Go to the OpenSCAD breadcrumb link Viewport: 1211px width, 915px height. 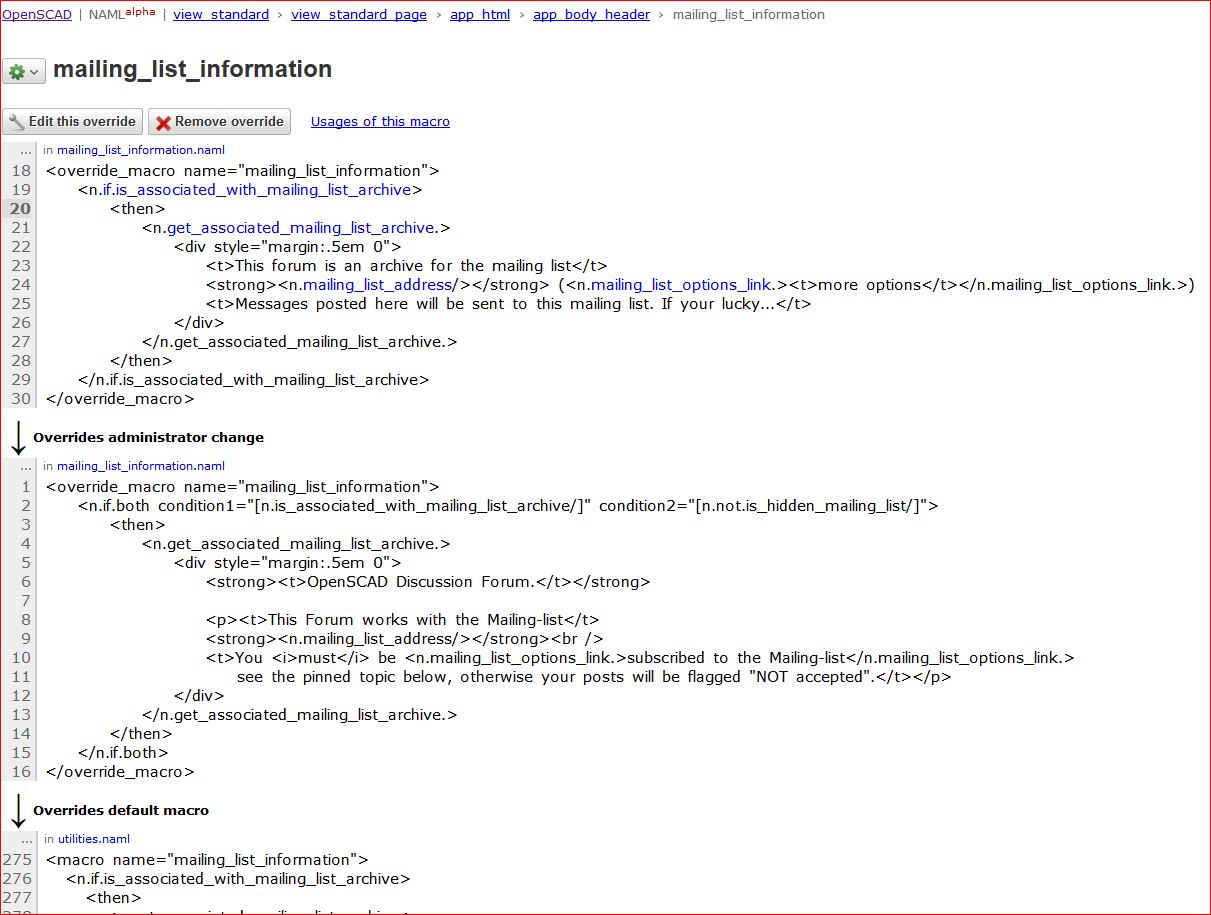tap(37, 15)
